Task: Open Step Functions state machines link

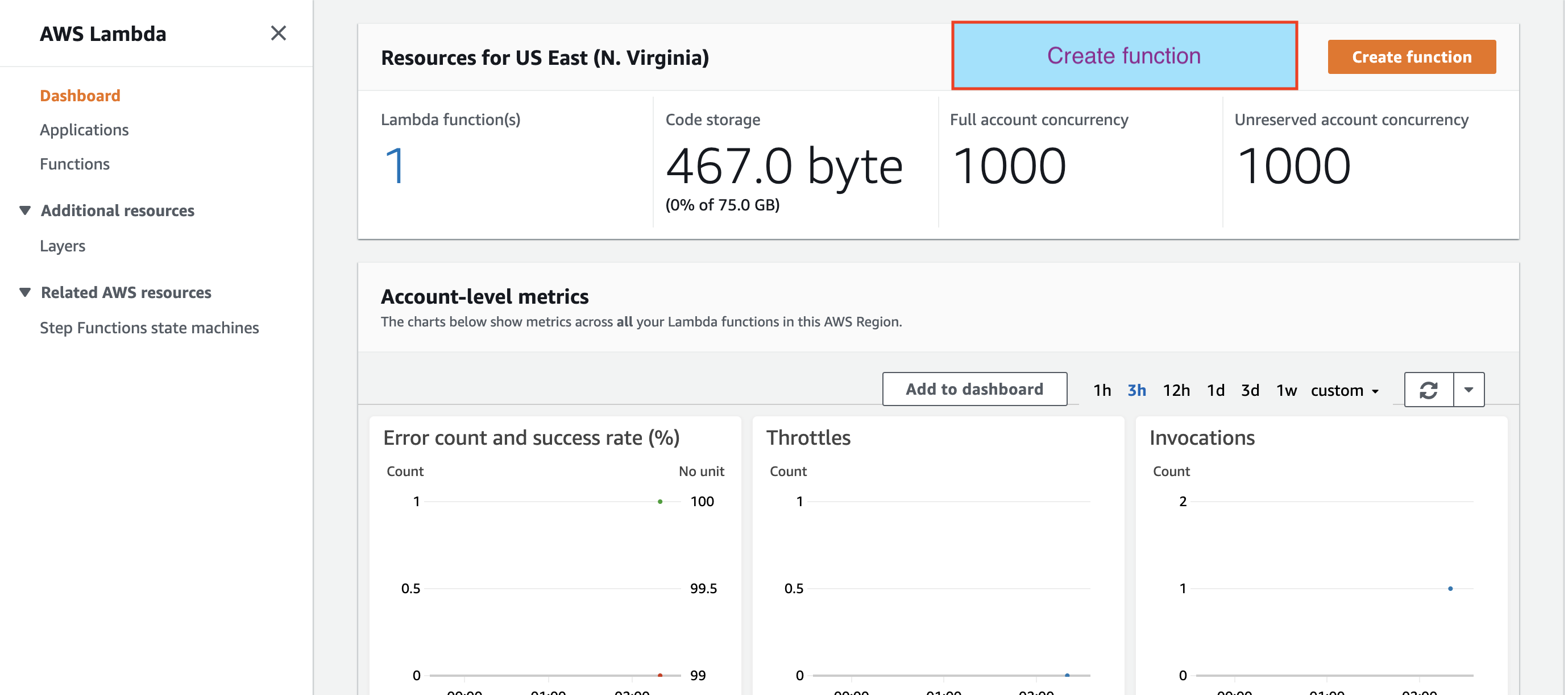Action: 149,328
